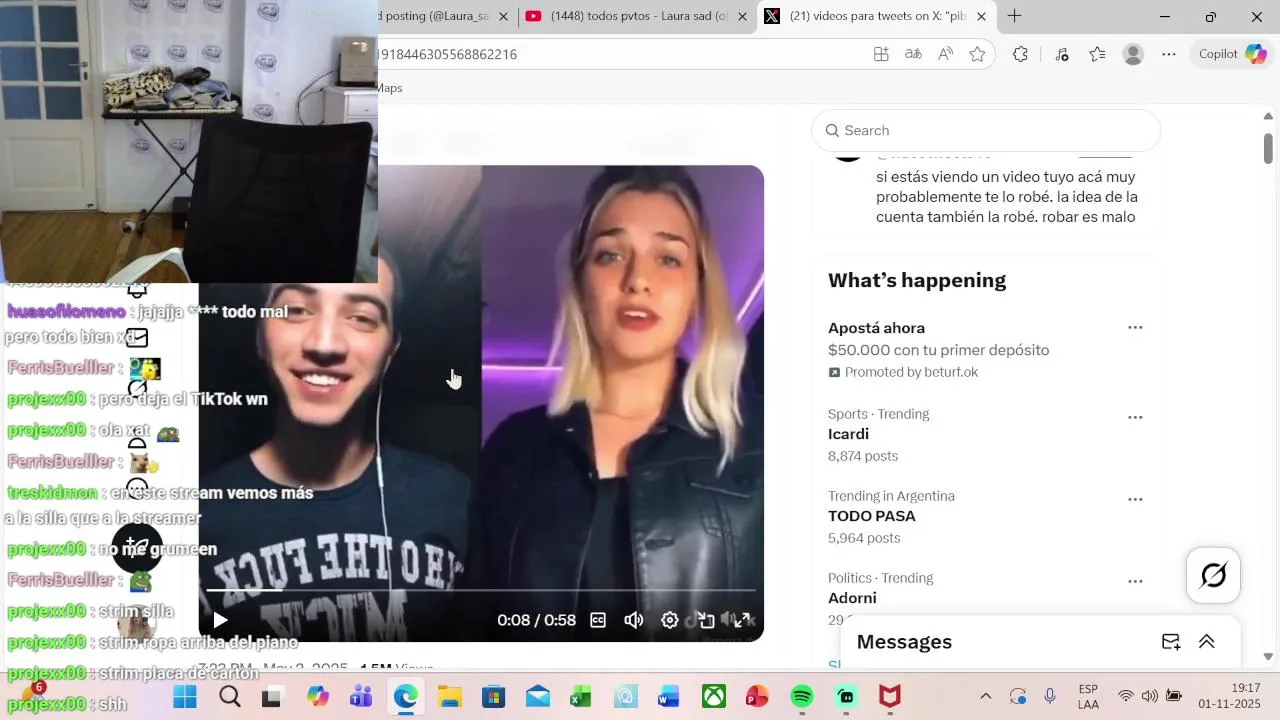Open McAfee from the taskbar
This screenshot has height=720, width=1280.
pos(889,697)
